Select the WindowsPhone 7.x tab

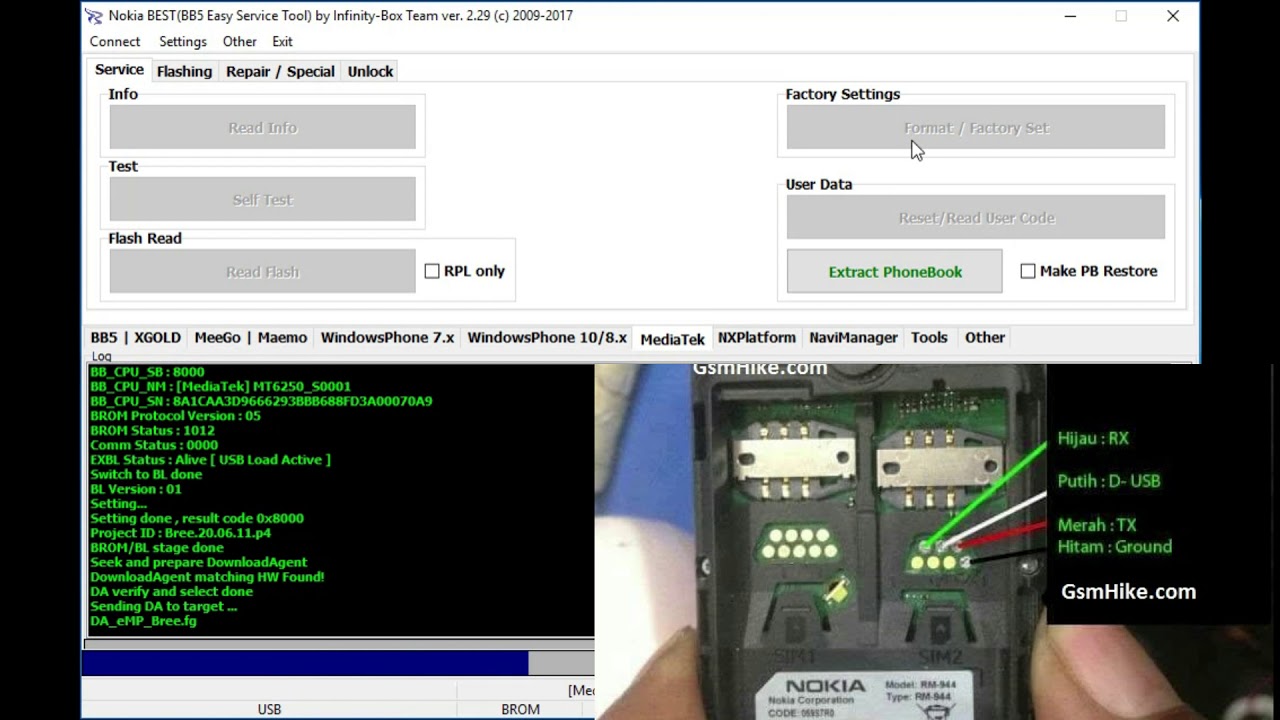pyautogui.click(x=387, y=337)
